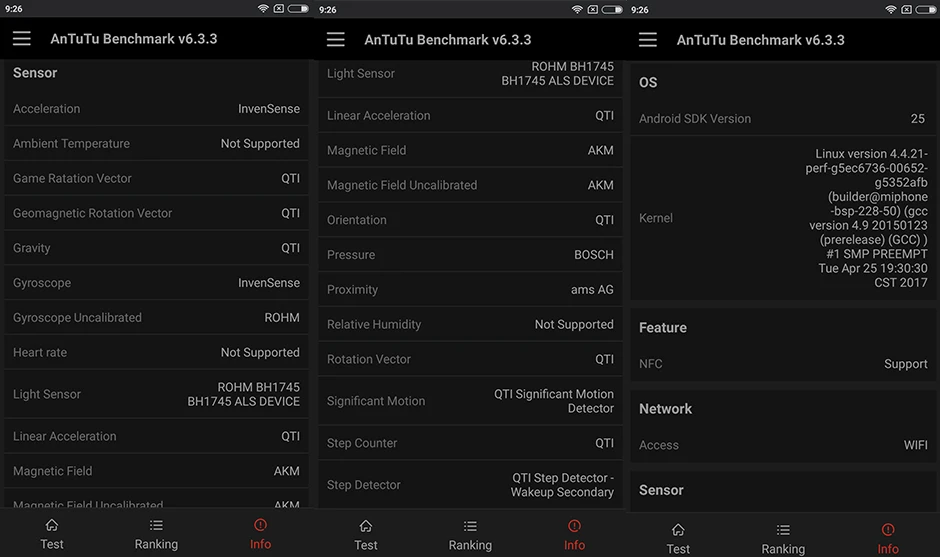Tap Test home icon in left screen
This screenshot has height=557, width=940.
52,525
